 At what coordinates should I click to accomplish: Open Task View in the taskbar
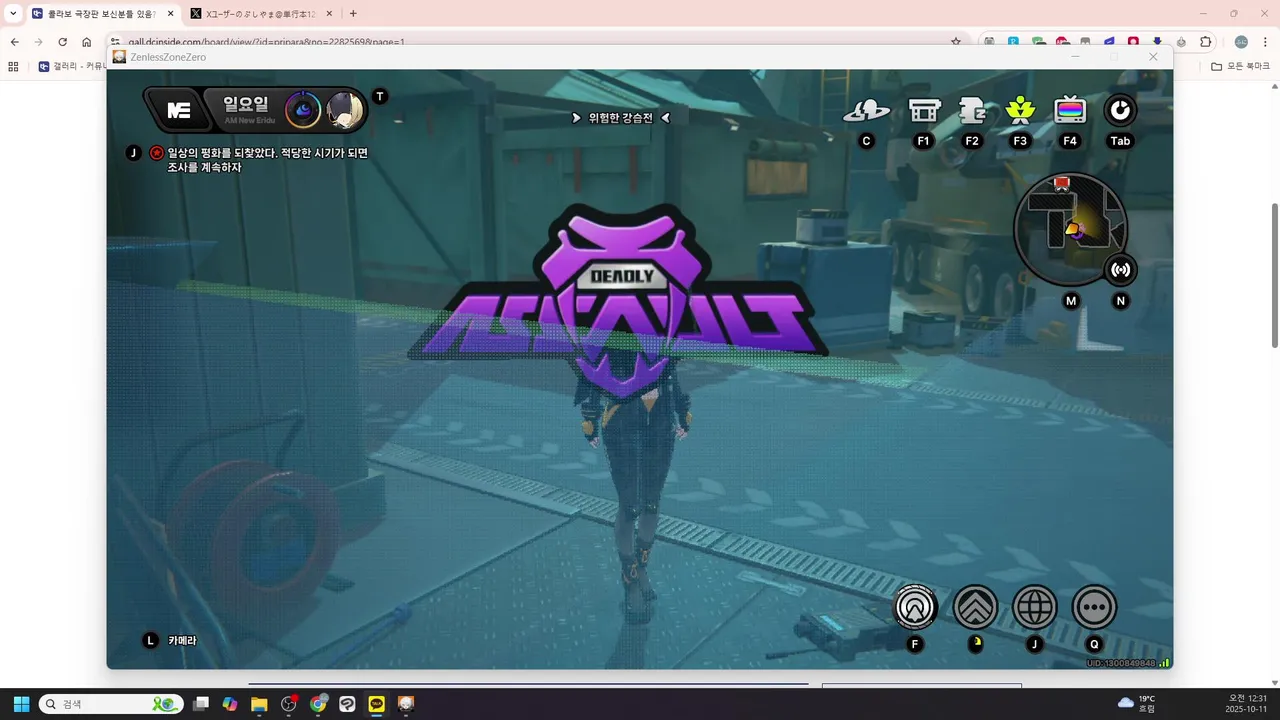pos(201,704)
